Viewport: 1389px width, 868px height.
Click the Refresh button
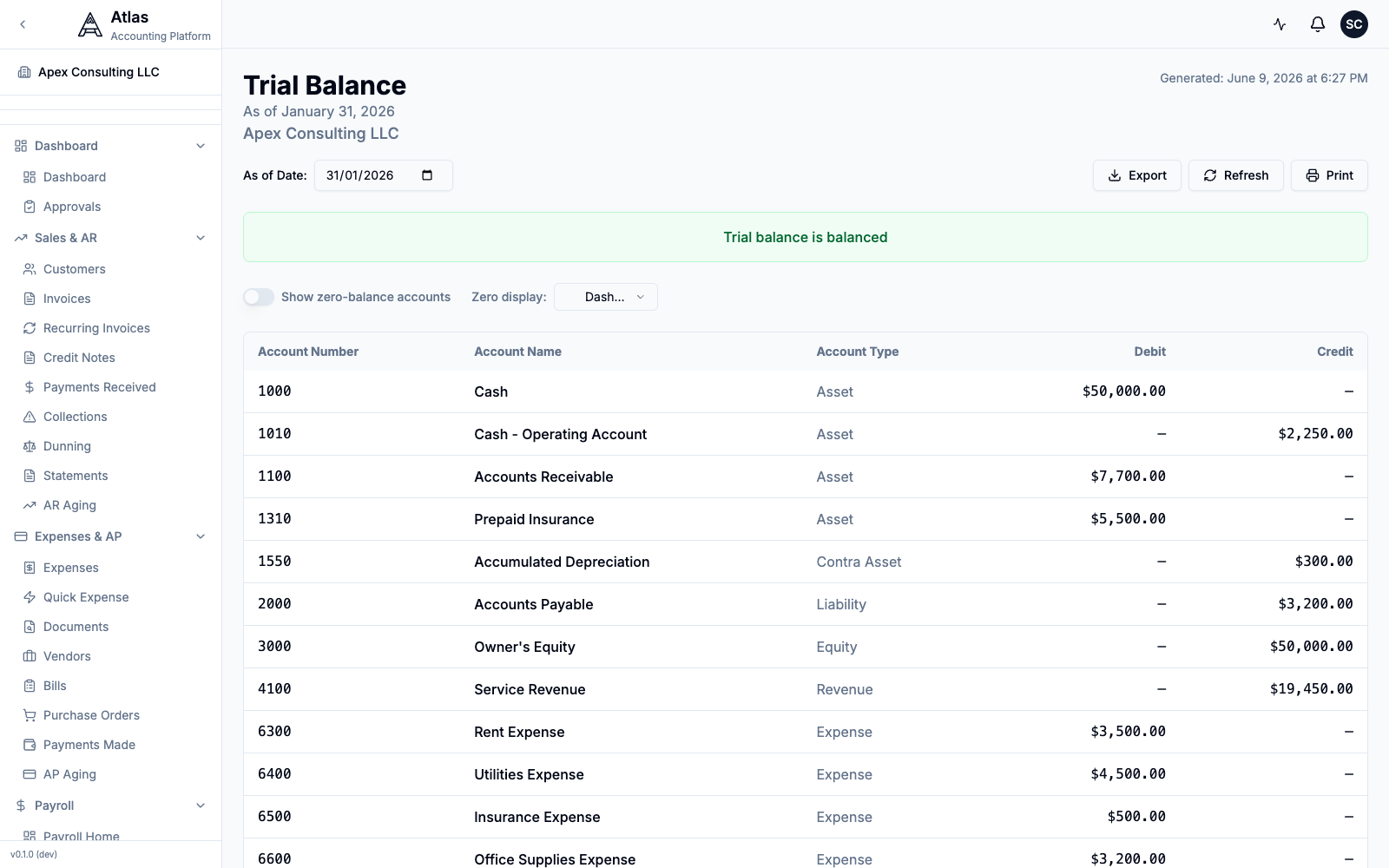click(1236, 175)
